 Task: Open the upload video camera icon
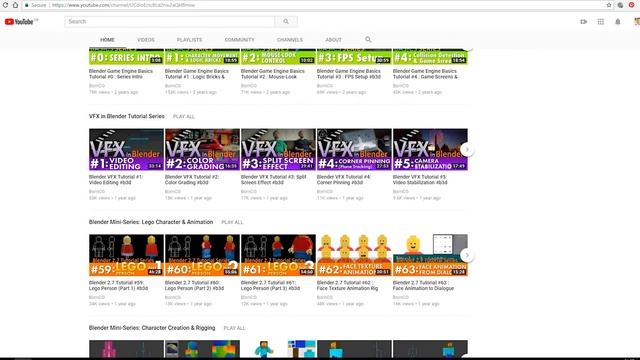point(584,22)
